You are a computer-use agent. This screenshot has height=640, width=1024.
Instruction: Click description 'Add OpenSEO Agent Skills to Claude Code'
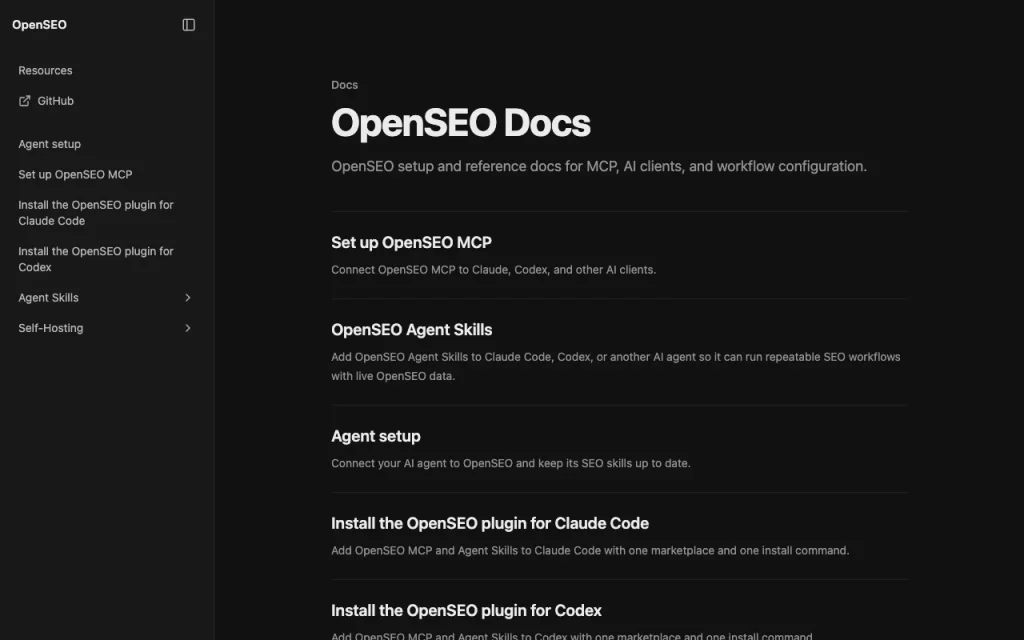pos(616,366)
